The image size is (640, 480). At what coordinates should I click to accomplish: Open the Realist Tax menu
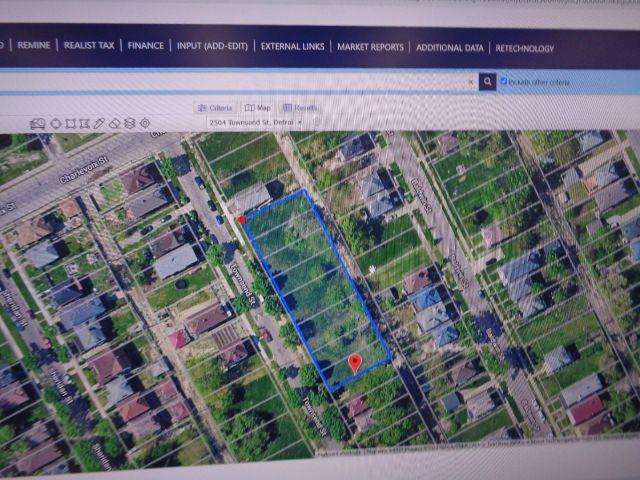[x=89, y=46]
